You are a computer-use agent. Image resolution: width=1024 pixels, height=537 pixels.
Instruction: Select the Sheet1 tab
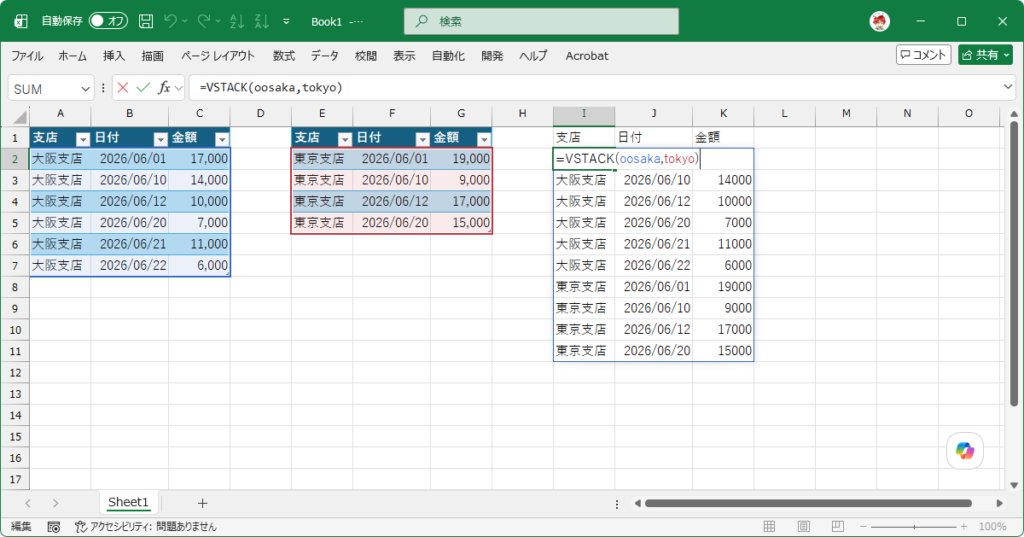128,502
